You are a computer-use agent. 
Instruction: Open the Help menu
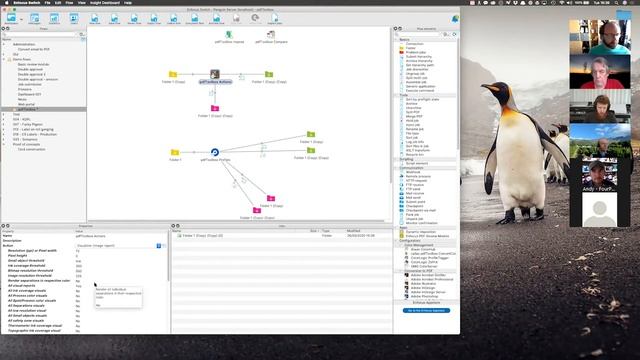pyautogui.click(x=128, y=2)
